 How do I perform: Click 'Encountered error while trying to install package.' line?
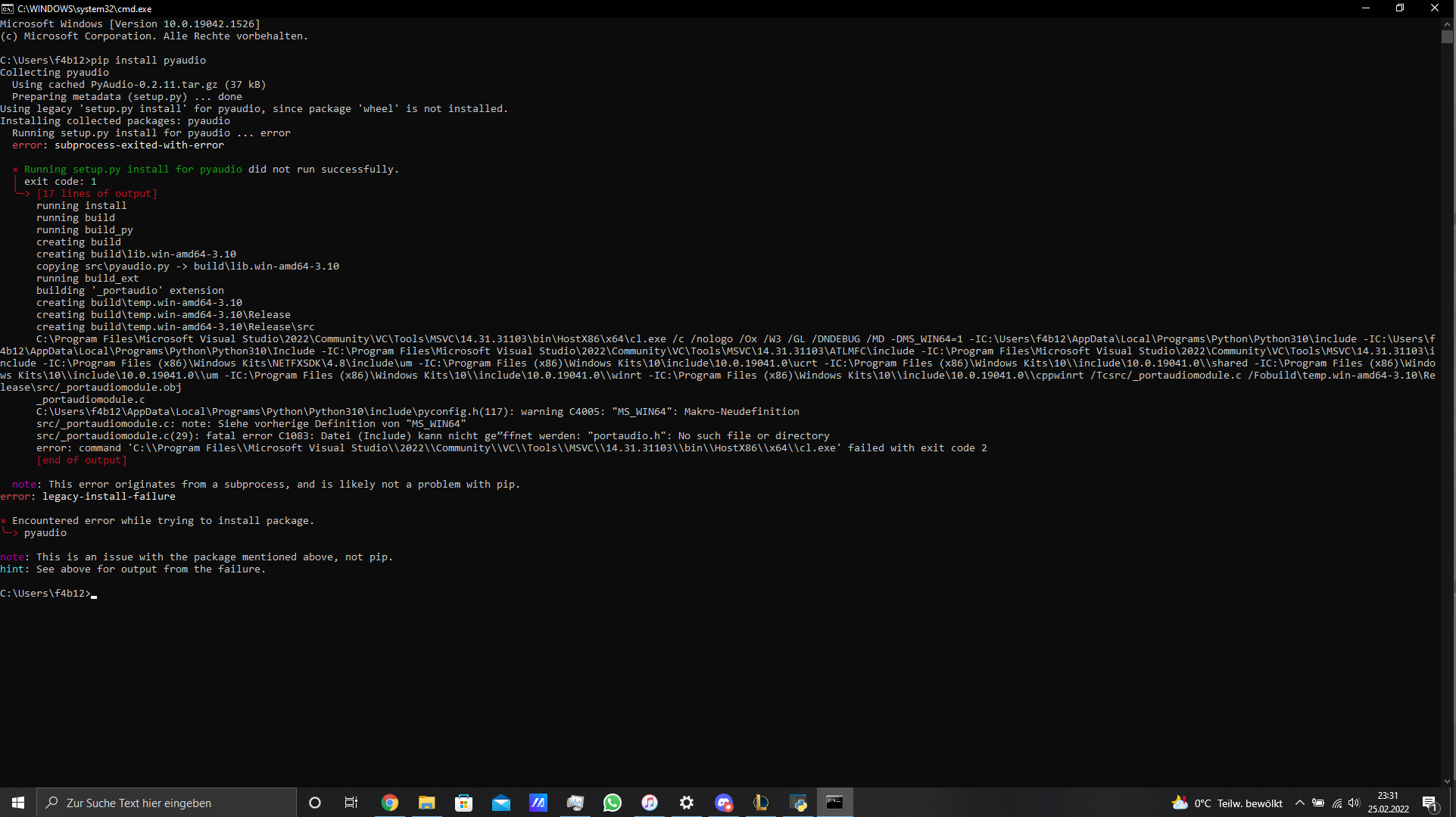[157, 520]
